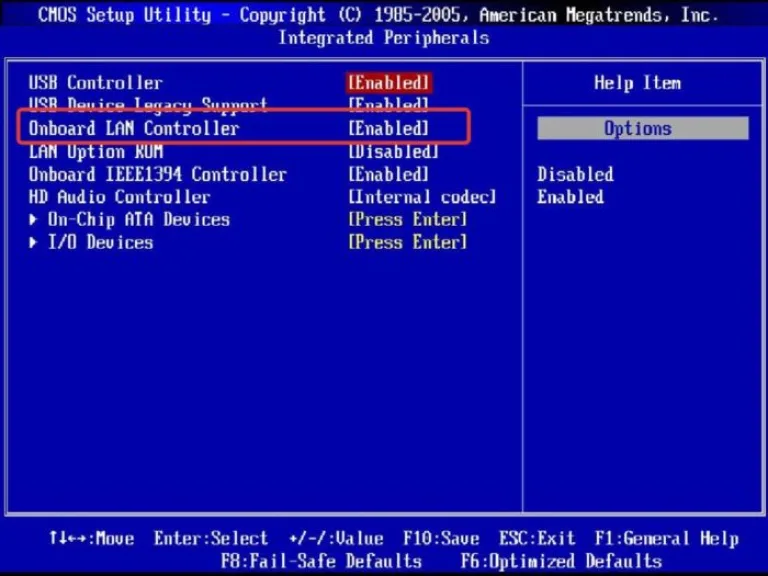The height and width of the screenshot is (576, 768).
Task: Click the Enter:Select key hint
Action: click(x=211, y=538)
